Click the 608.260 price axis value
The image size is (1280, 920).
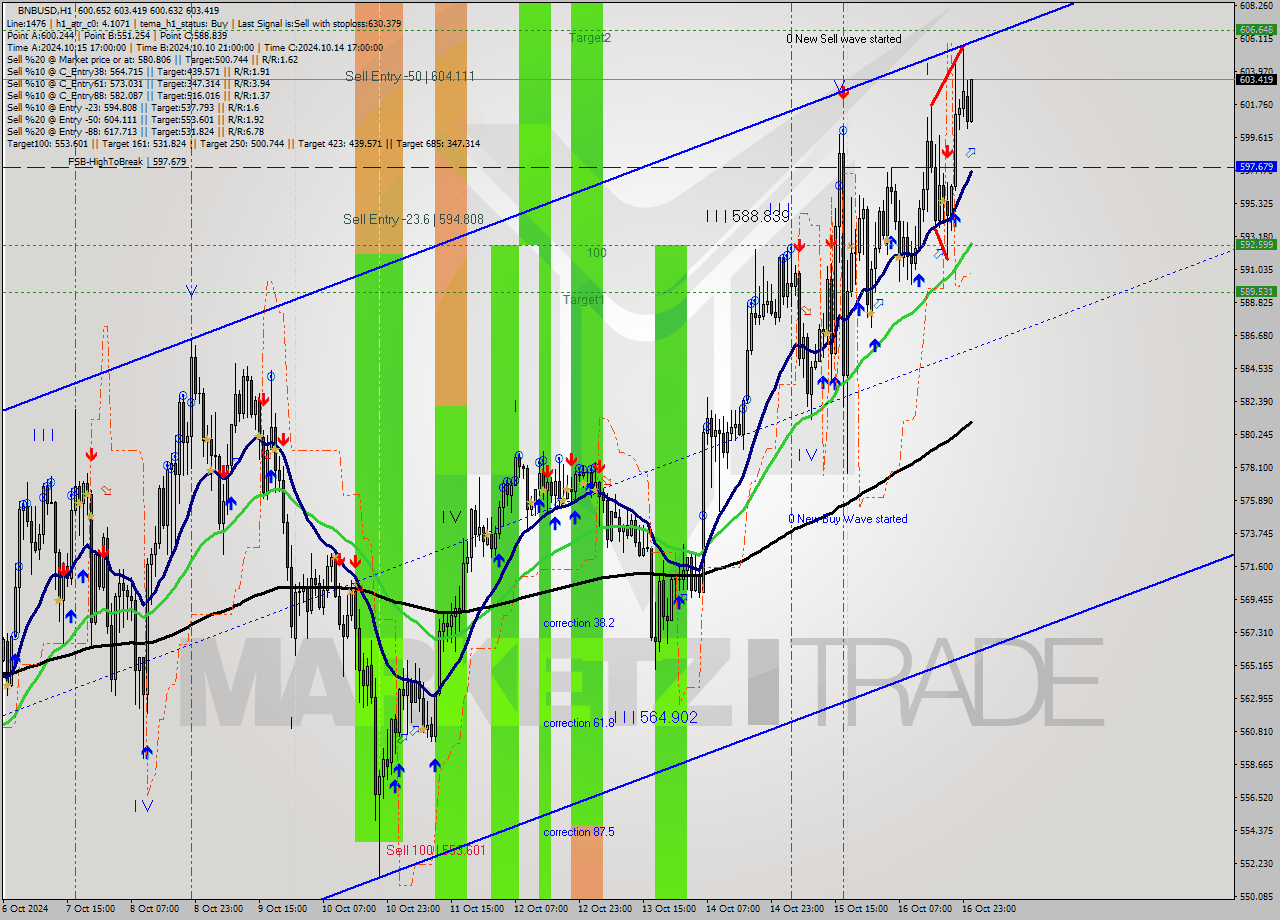[1256, 5]
